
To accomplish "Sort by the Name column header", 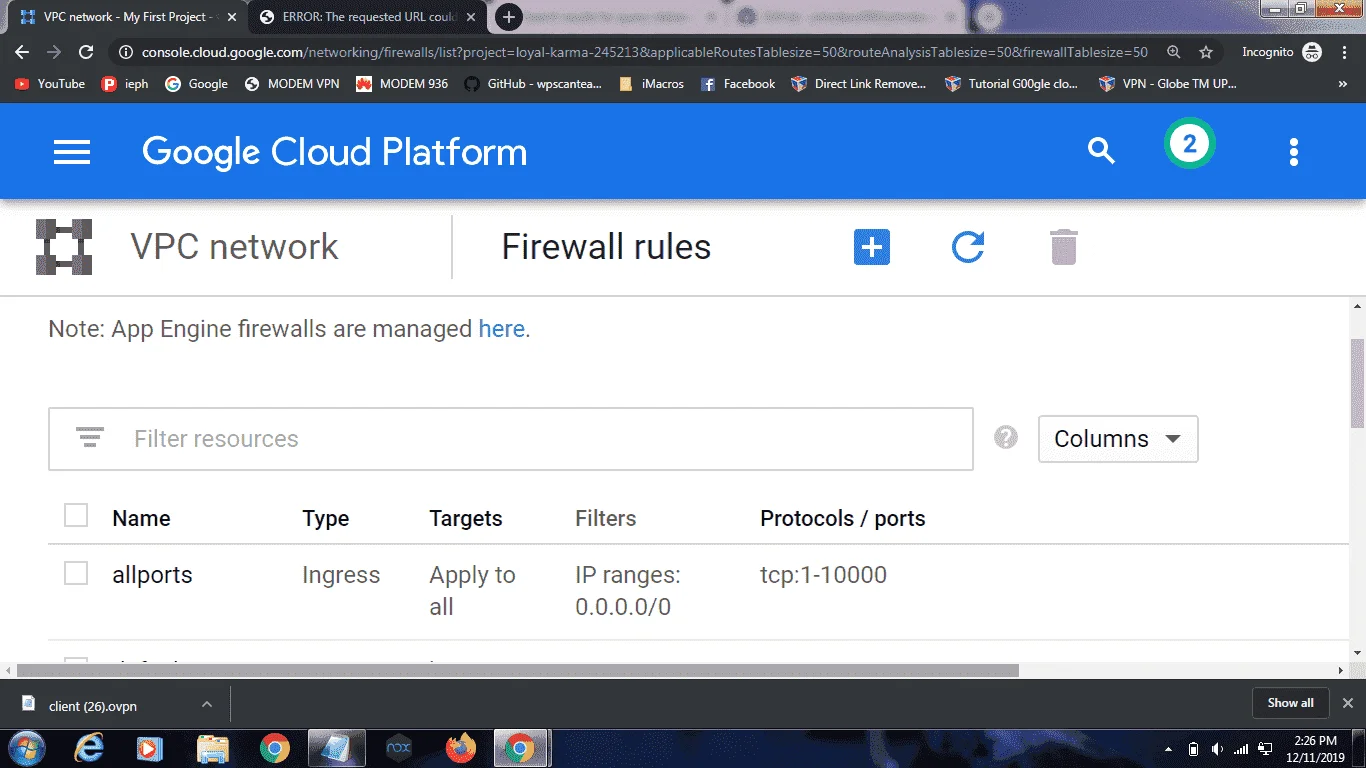I will point(141,518).
